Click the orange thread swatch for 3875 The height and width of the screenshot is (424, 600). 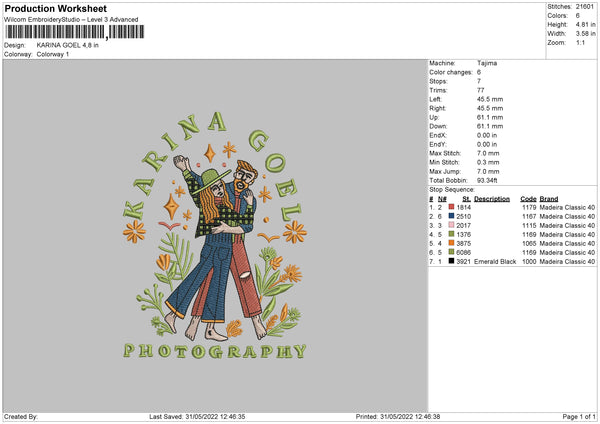coord(451,243)
